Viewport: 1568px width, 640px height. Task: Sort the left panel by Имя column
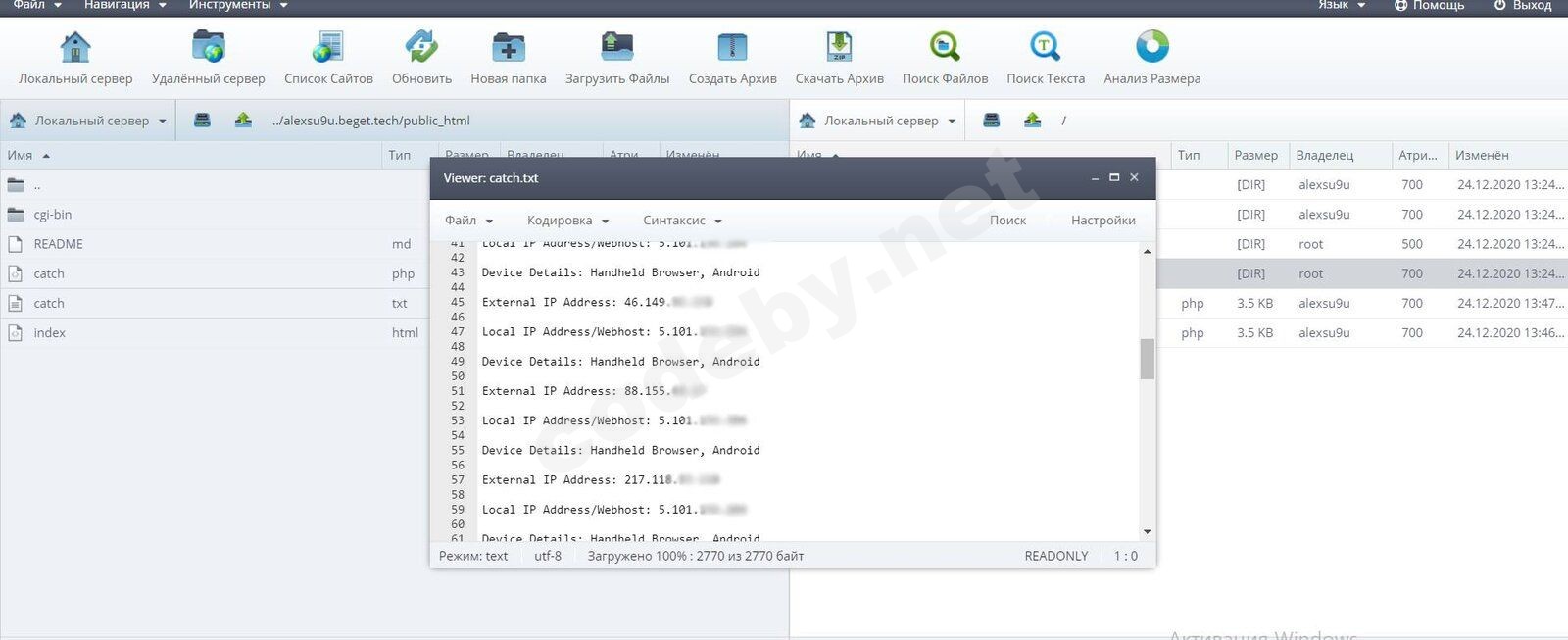(x=28, y=155)
